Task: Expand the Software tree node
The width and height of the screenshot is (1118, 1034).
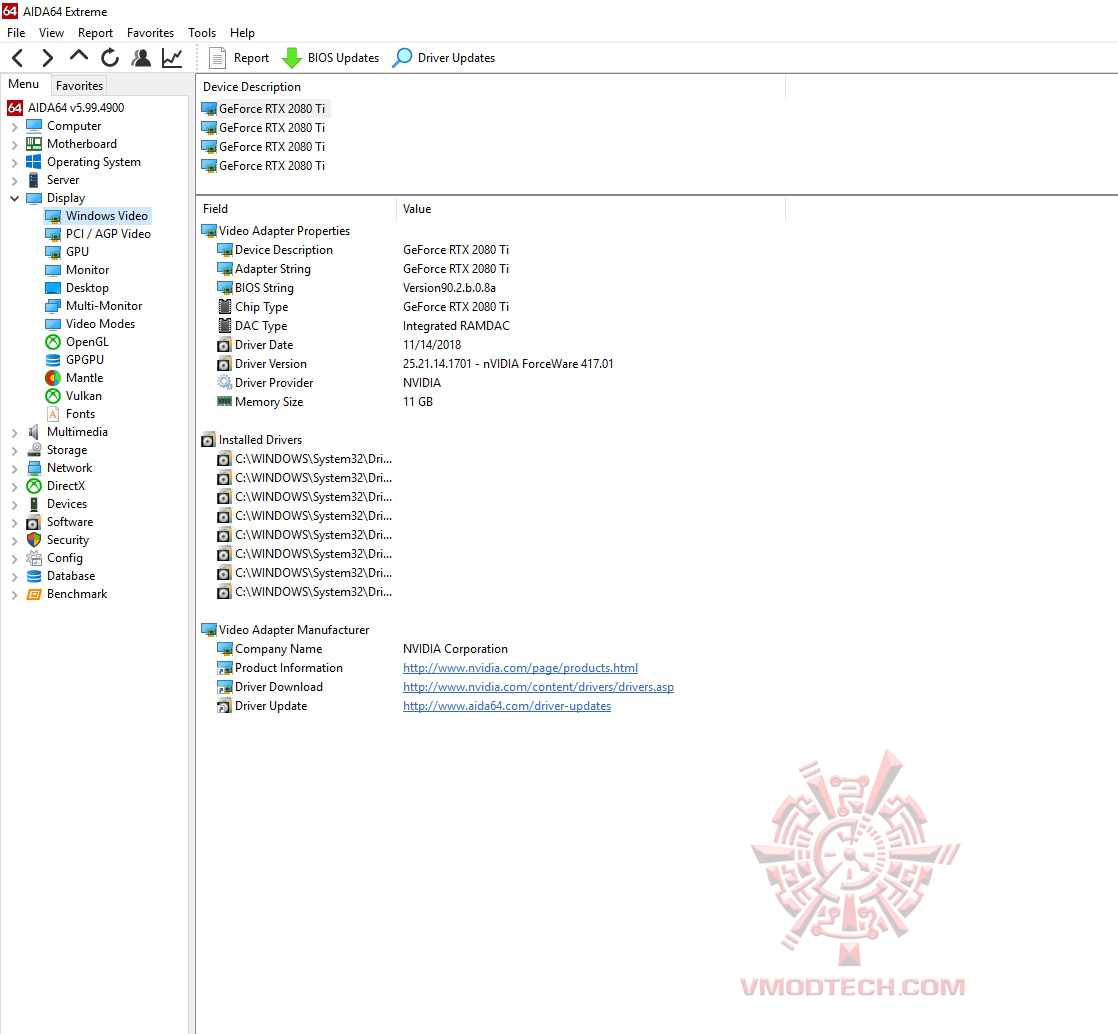Action: tap(14, 523)
